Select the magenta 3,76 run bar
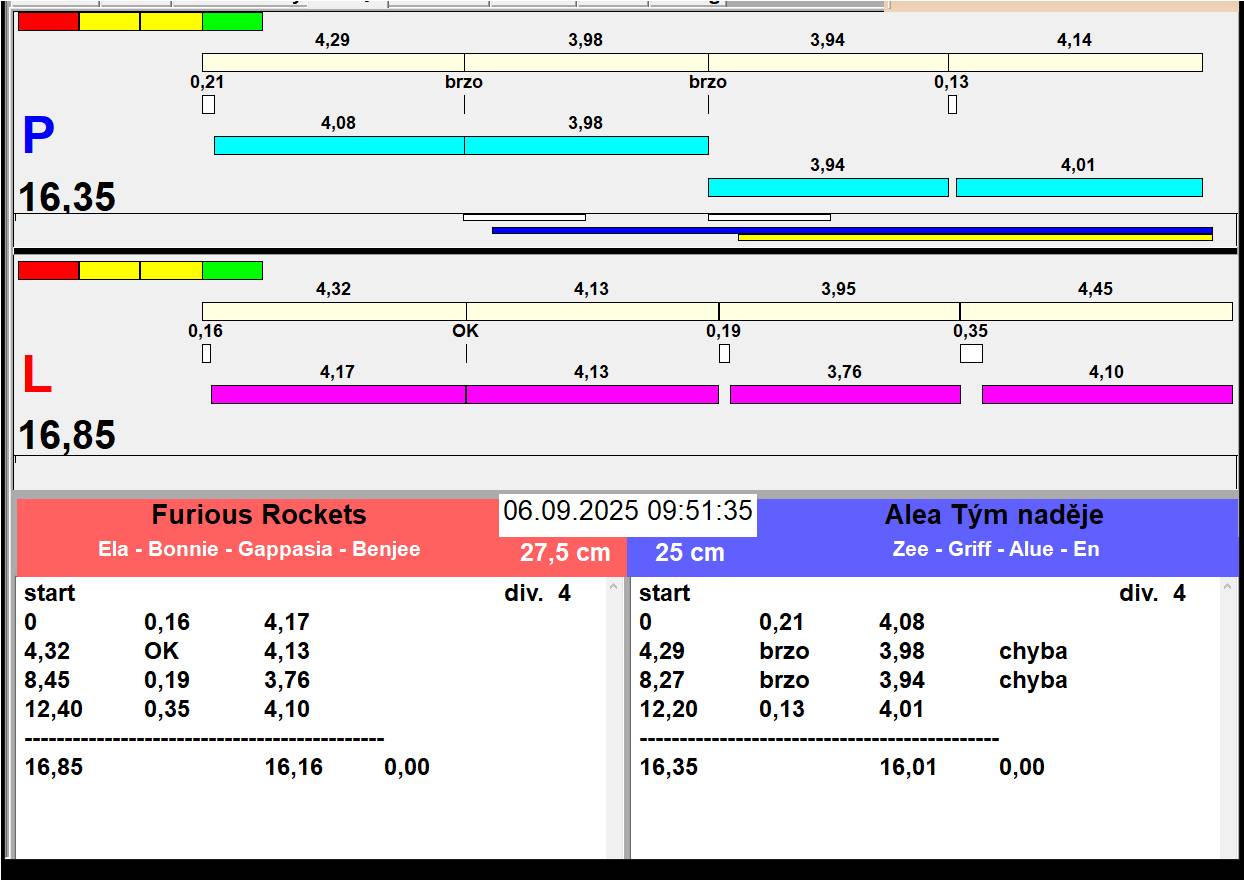This screenshot has width=1244, height=880. [844, 395]
